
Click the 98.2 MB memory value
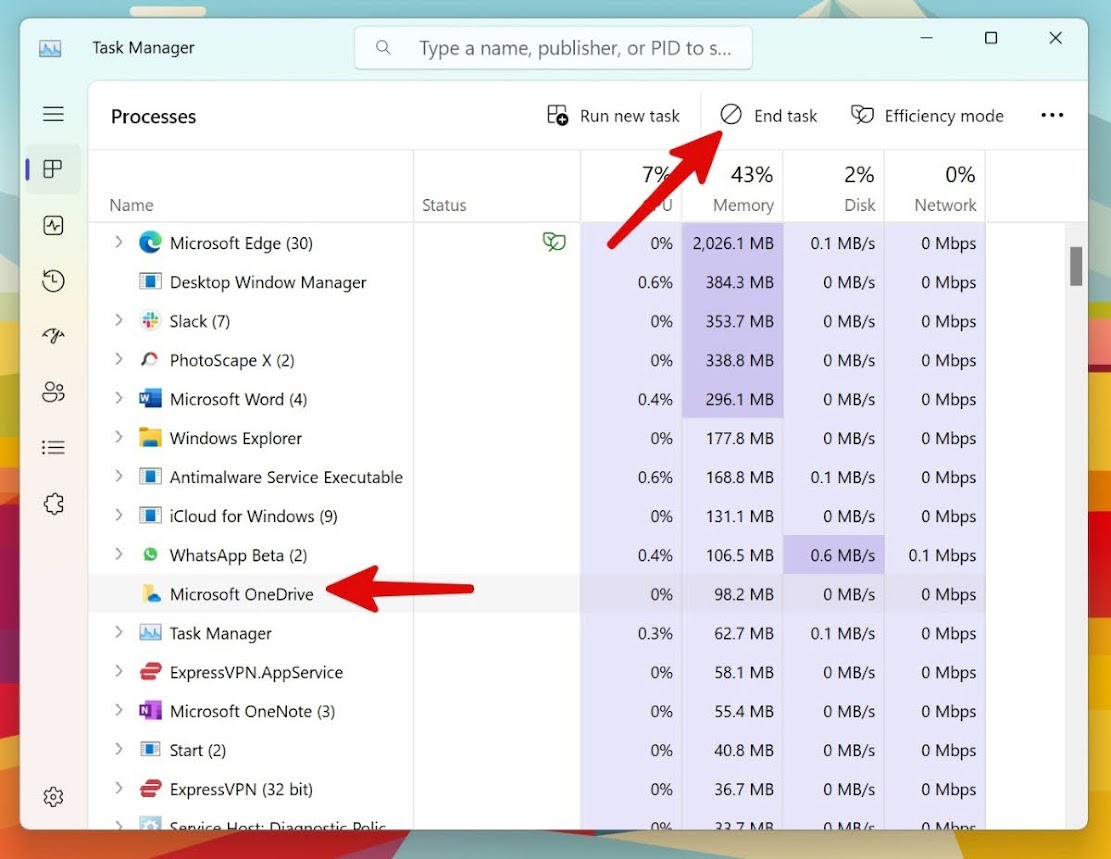743,594
